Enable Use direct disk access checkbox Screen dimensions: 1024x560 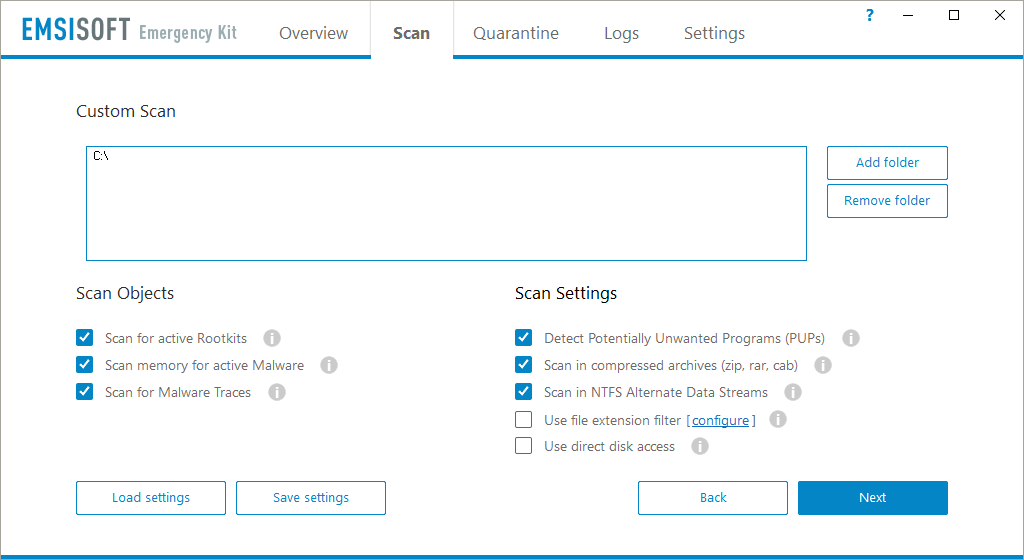[523, 446]
